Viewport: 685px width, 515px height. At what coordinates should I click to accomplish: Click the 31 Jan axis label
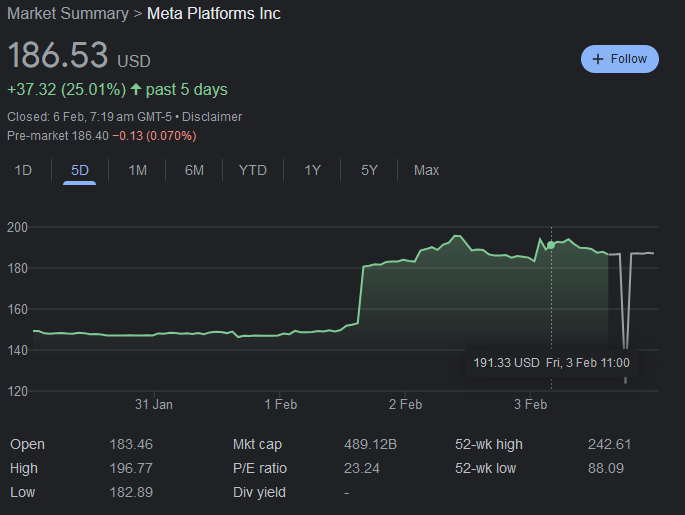(x=154, y=404)
